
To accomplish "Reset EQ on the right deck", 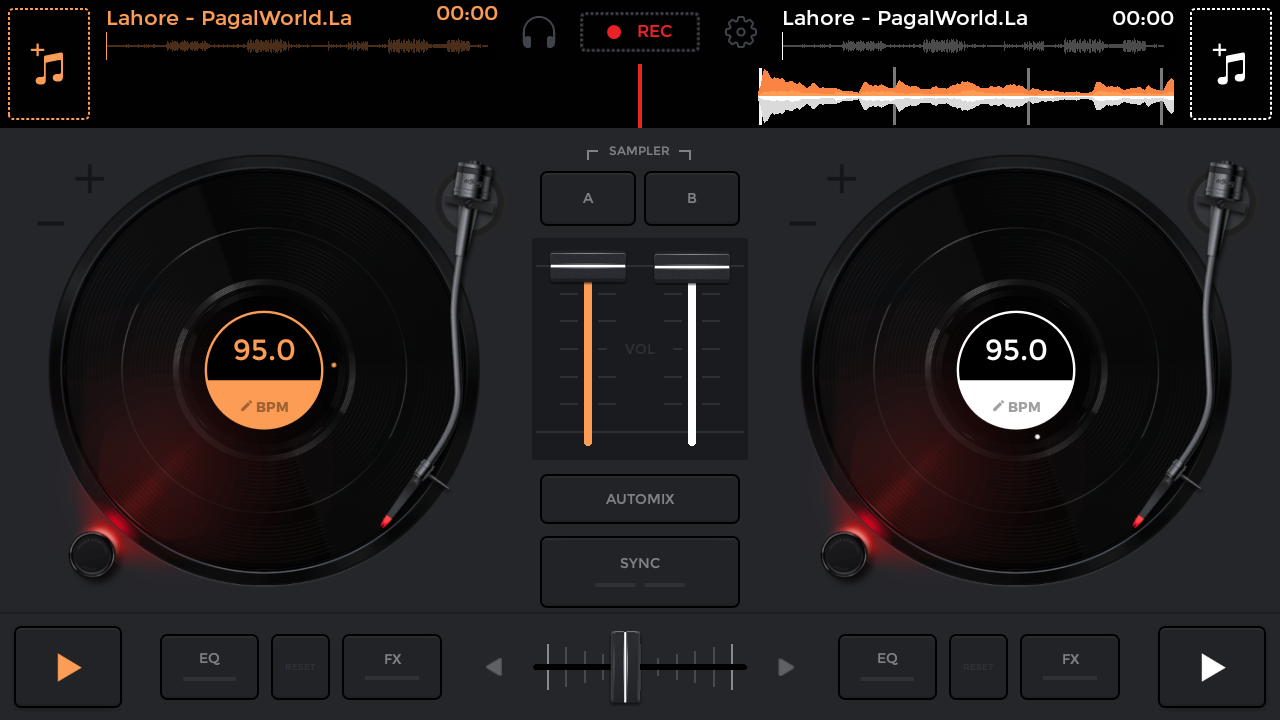I will click(x=978, y=666).
